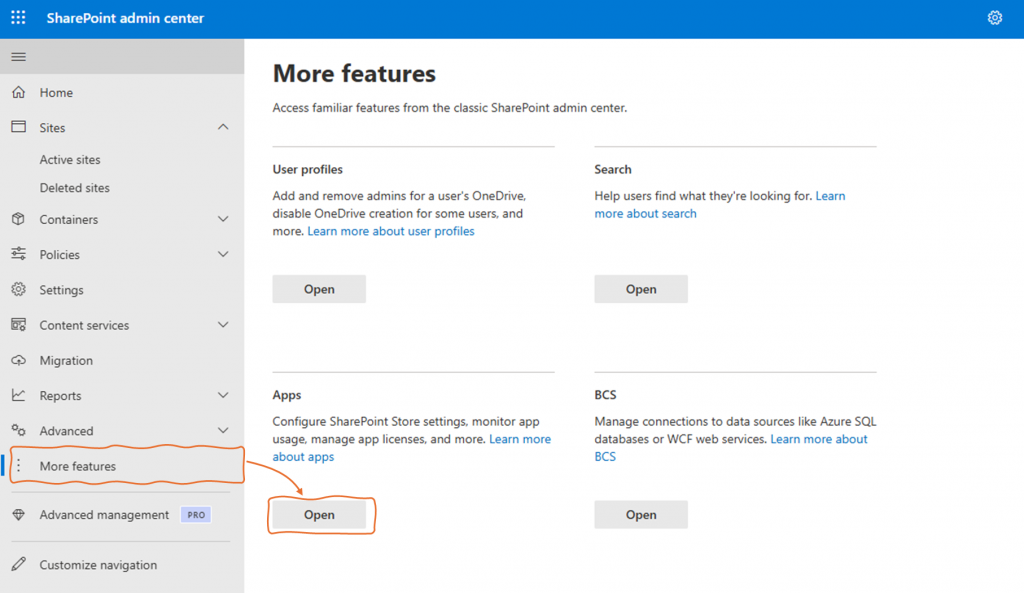Click the Migration cloud upload icon
This screenshot has width=1024, height=593.
(18, 361)
